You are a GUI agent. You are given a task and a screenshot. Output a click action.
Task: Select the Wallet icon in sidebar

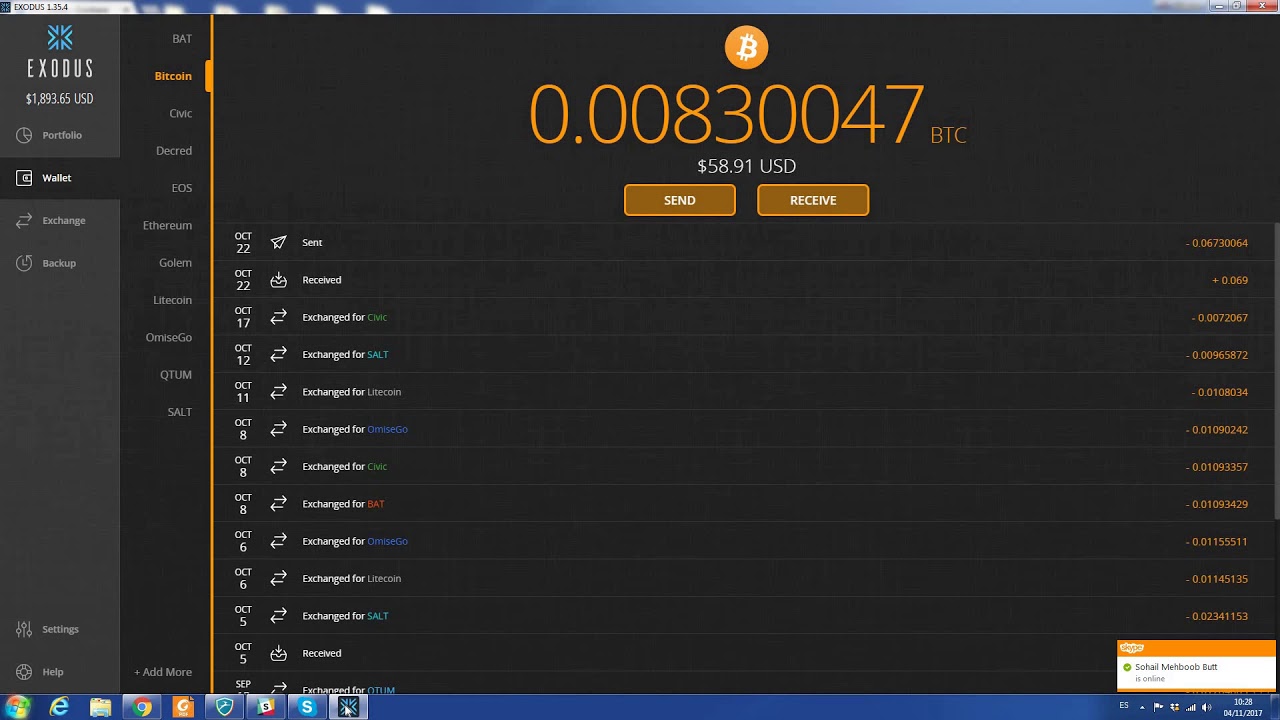25,178
